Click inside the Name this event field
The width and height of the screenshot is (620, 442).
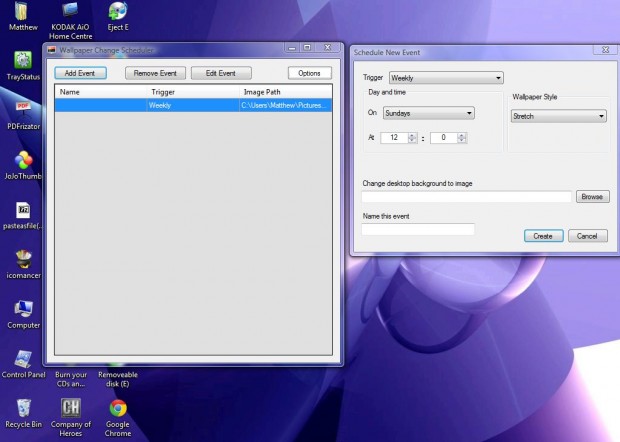pyautogui.click(x=418, y=229)
